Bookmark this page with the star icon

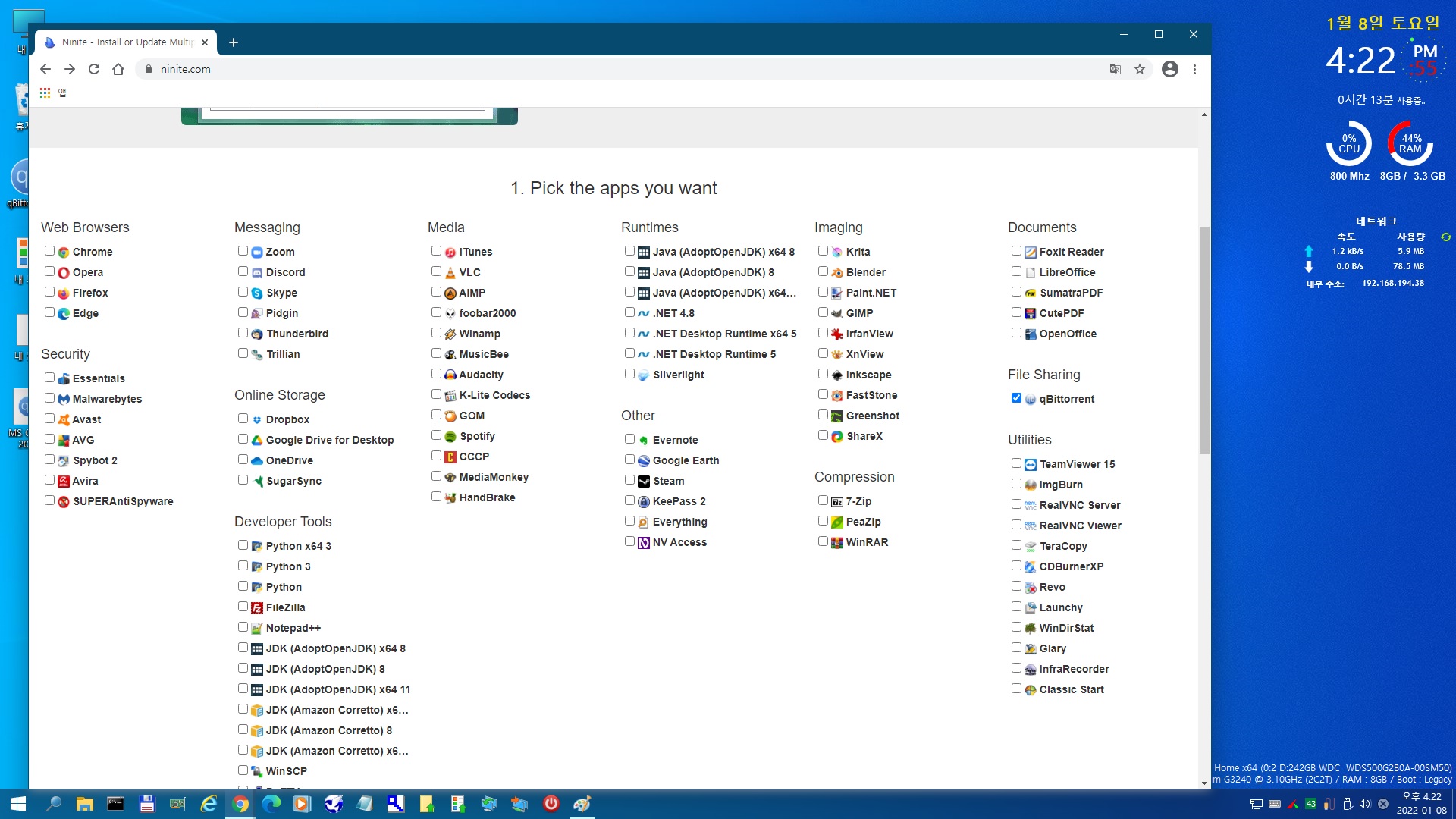[x=1140, y=69]
